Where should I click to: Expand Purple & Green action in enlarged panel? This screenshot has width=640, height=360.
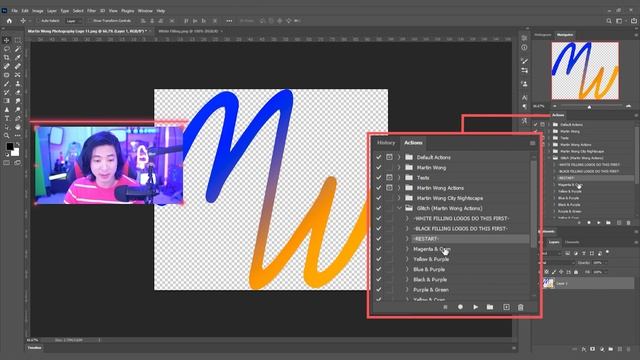click(x=407, y=290)
